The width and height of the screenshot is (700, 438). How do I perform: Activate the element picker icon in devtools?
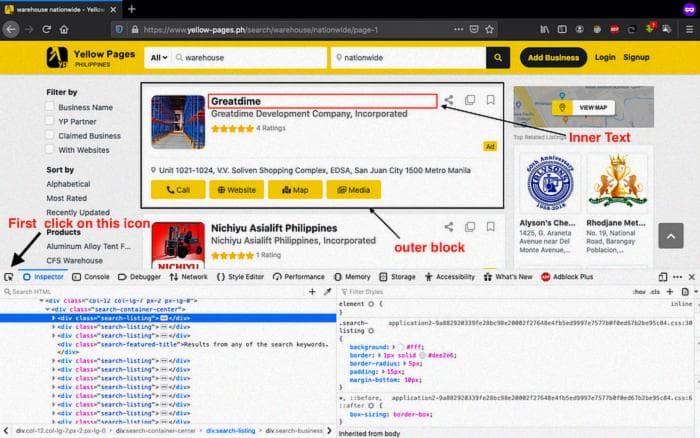[x=8, y=277]
